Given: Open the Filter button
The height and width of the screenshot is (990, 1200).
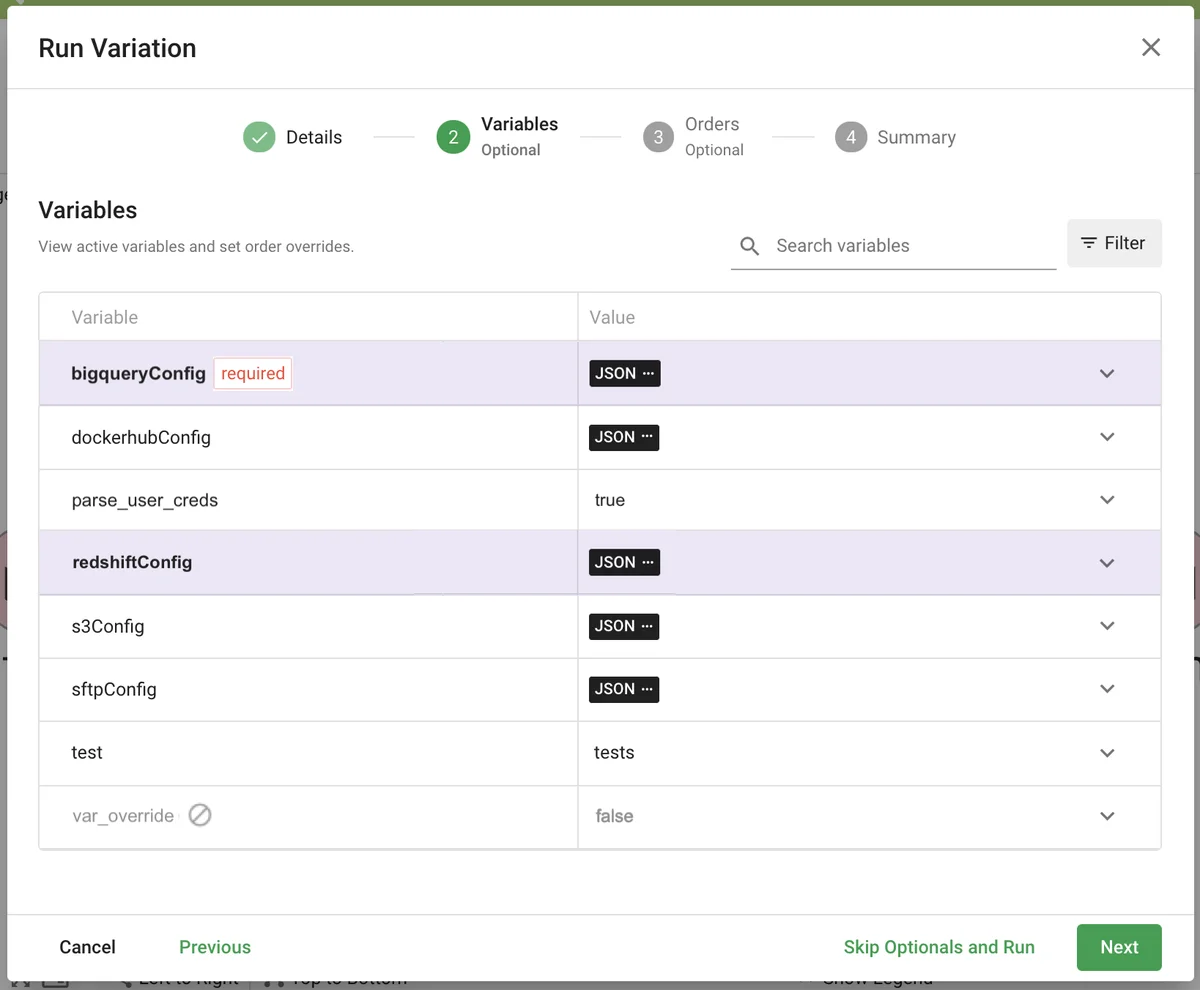Looking at the screenshot, I should [1114, 243].
